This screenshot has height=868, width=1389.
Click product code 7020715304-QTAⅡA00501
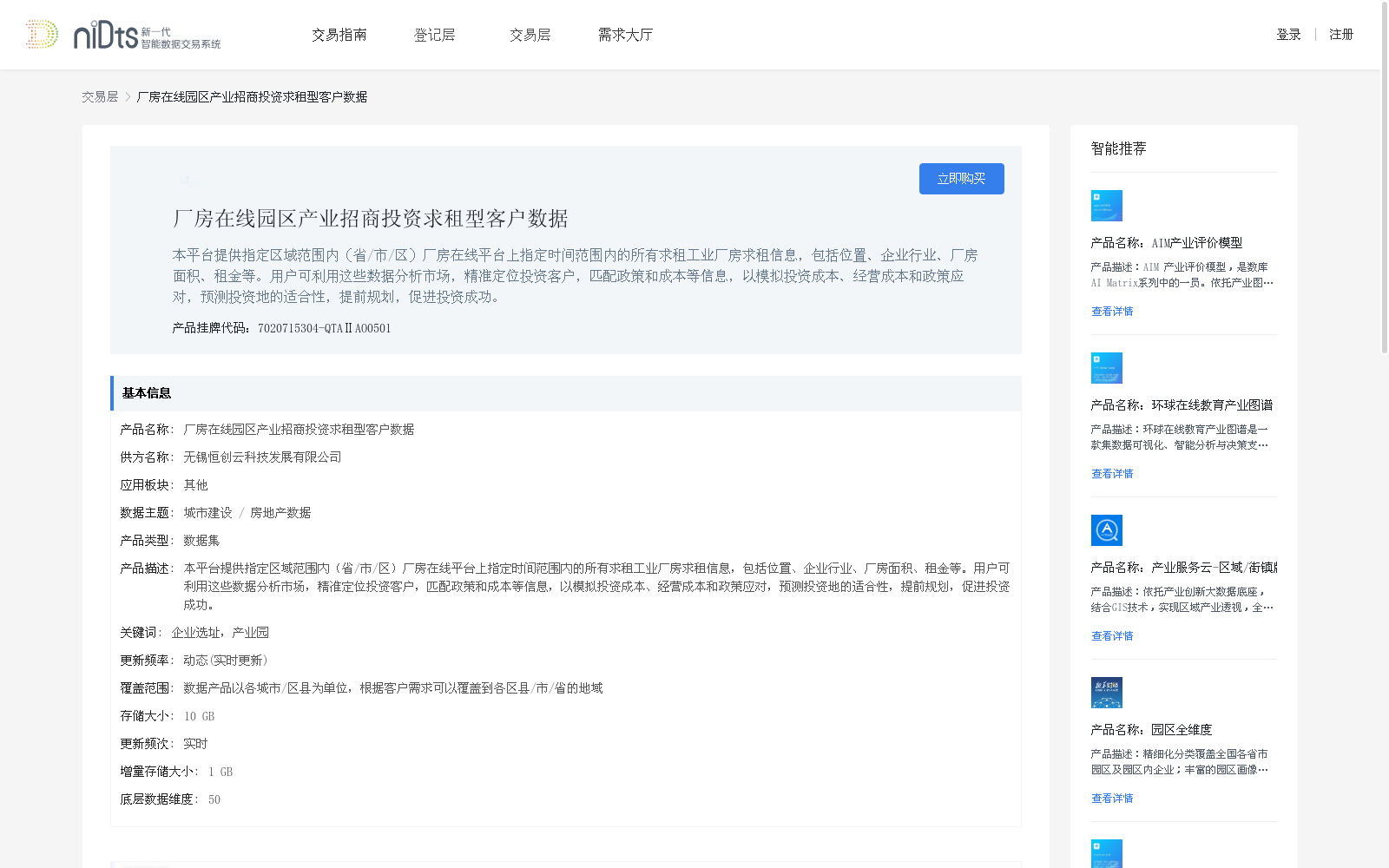(325, 328)
